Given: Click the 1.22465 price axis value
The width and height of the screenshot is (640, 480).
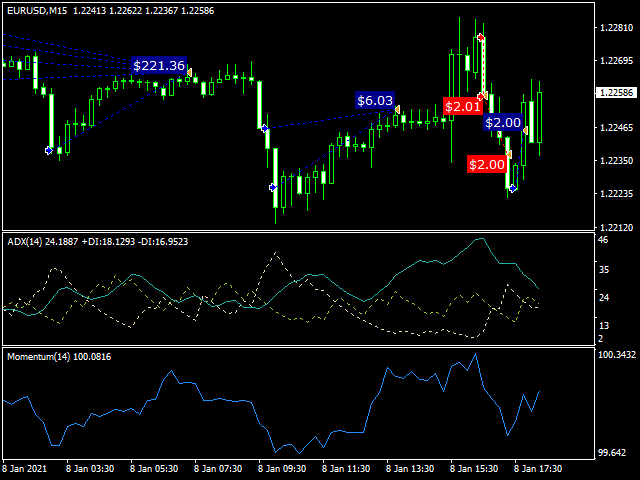Looking at the screenshot, I should [x=616, y=128].
